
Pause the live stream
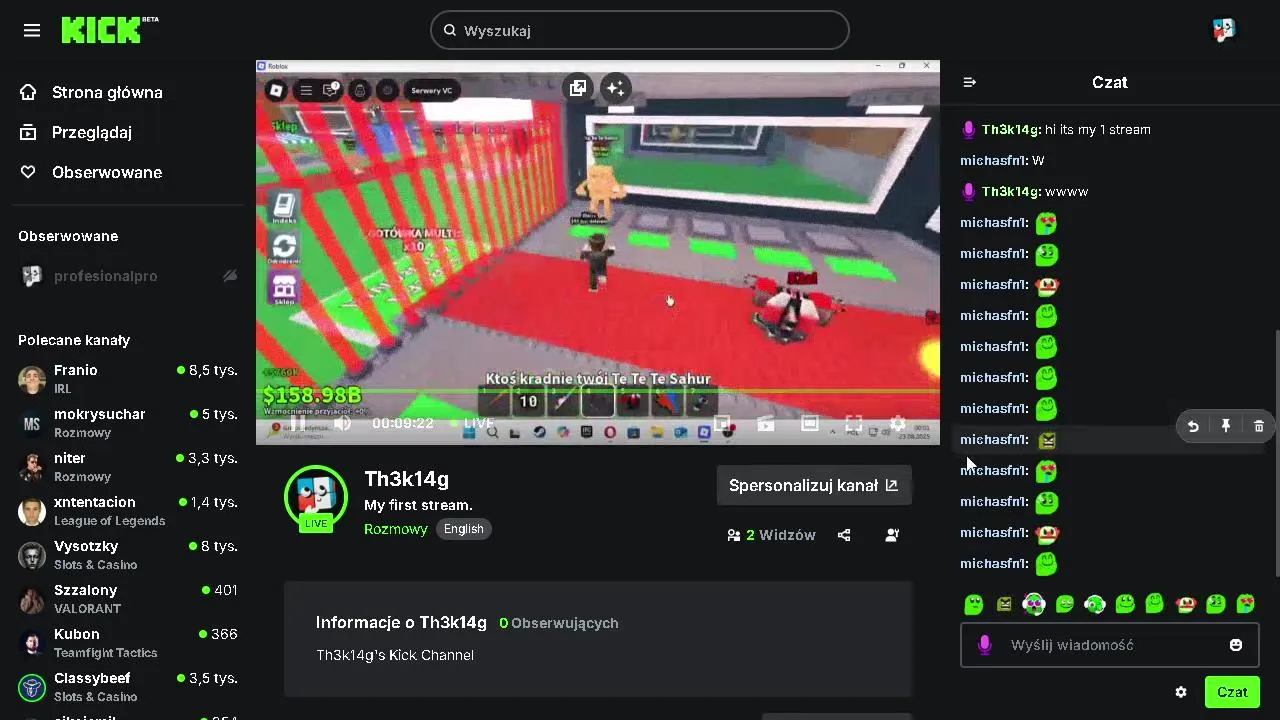pos(298,424)
